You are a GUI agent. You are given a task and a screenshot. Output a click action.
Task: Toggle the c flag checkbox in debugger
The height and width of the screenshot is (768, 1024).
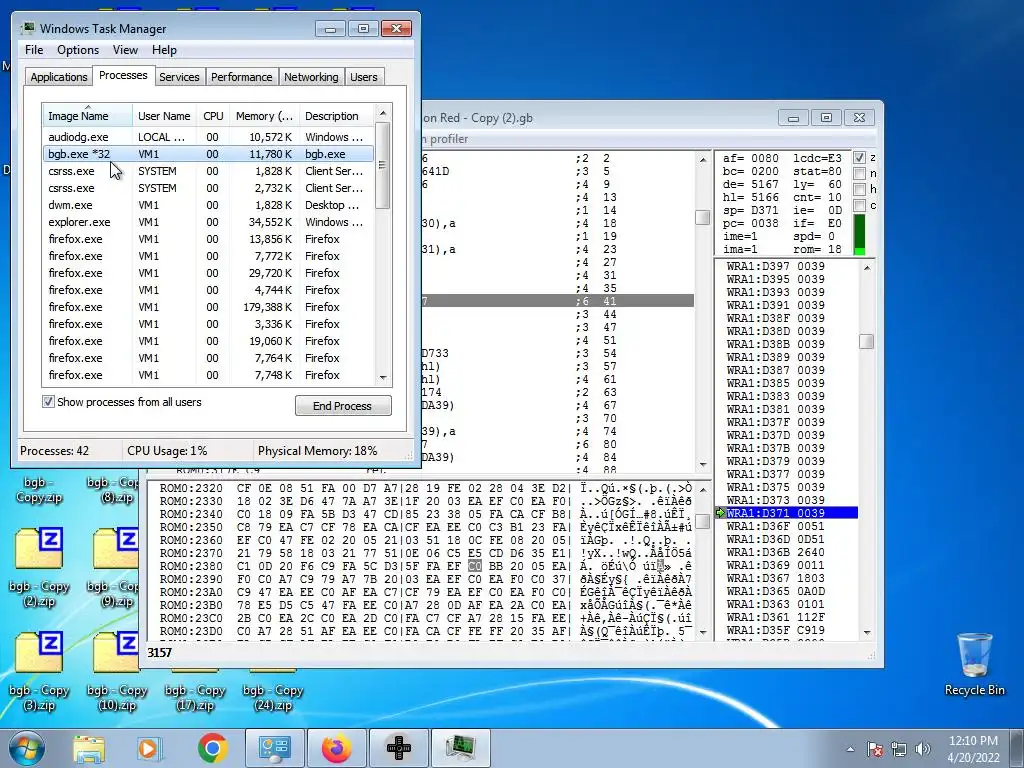click(x=859, y=205)
